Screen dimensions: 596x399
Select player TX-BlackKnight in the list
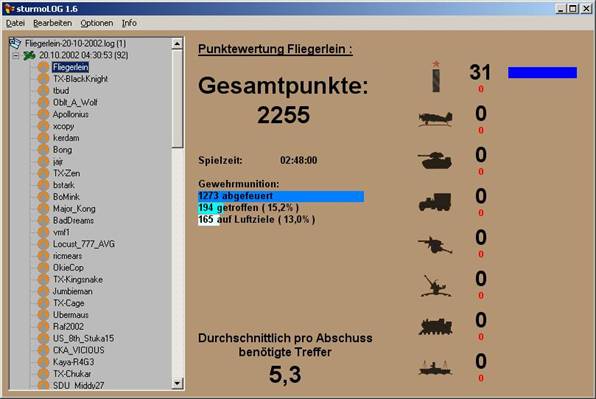click(x=80, y=79)
